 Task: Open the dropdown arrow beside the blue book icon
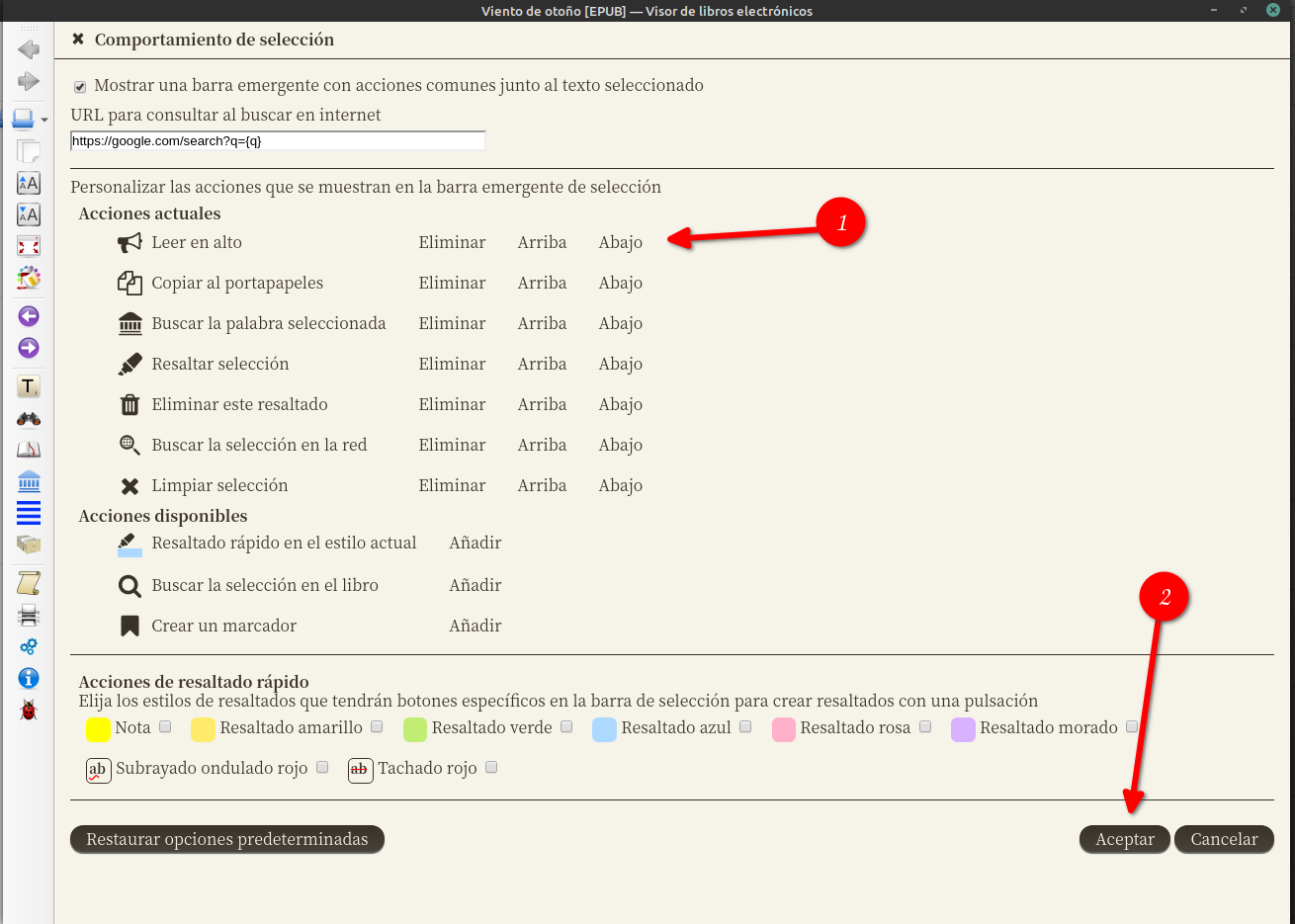coord(44,121)
